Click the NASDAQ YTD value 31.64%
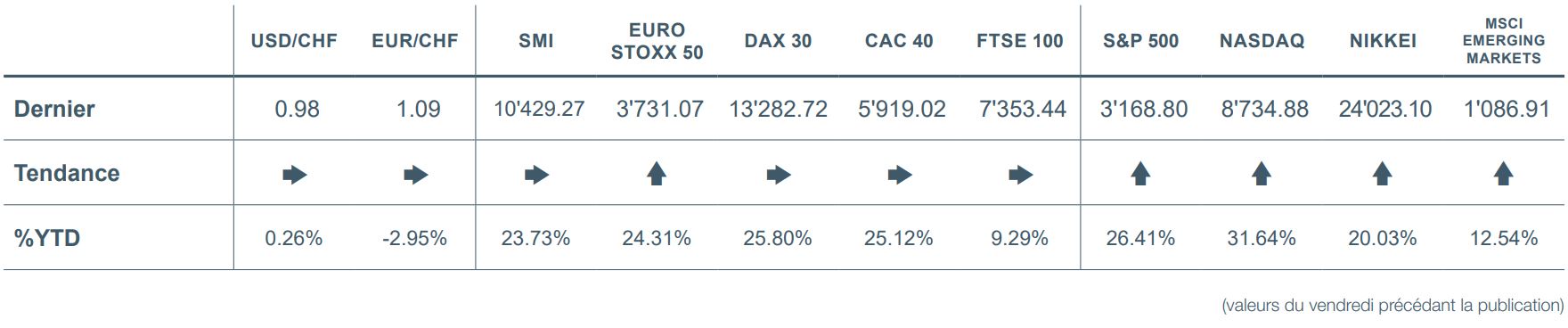 pos(1262,238)
